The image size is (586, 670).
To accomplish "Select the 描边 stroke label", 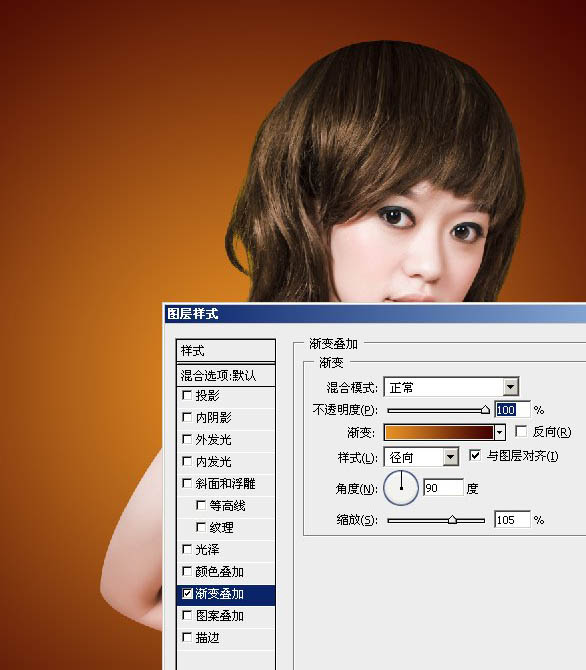I will point(207,638).
